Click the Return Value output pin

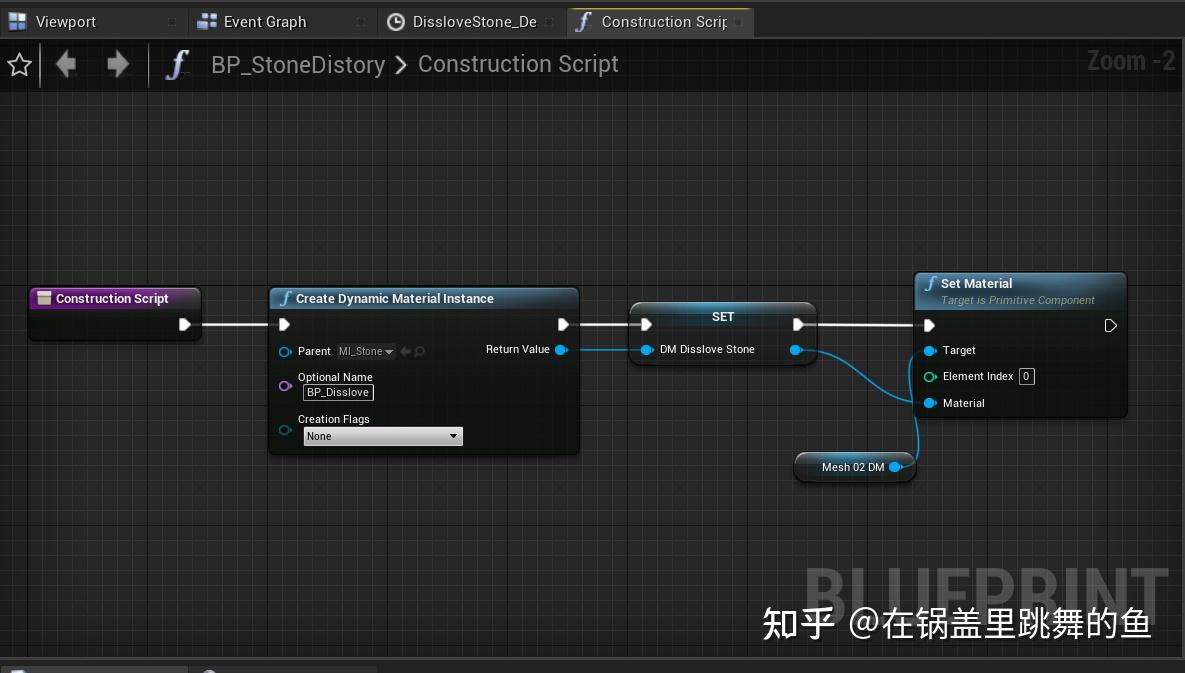click(562, 350)
